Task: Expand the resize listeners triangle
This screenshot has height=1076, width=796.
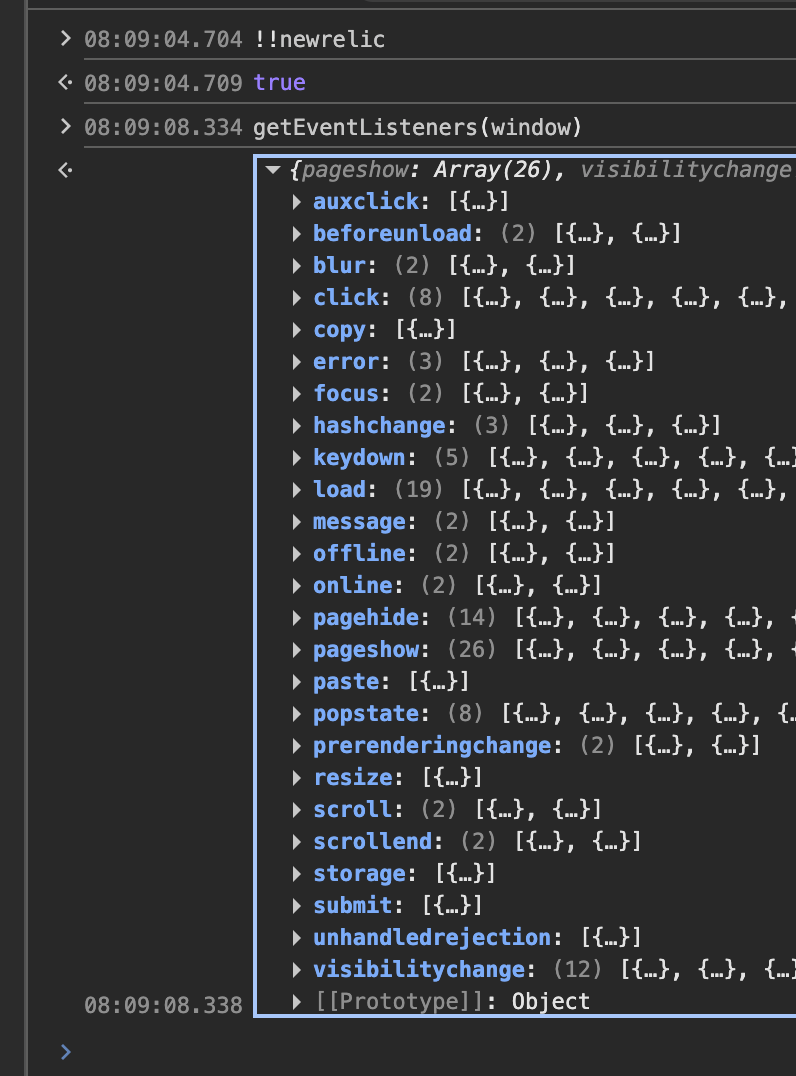Action: [x=296, y=778]
